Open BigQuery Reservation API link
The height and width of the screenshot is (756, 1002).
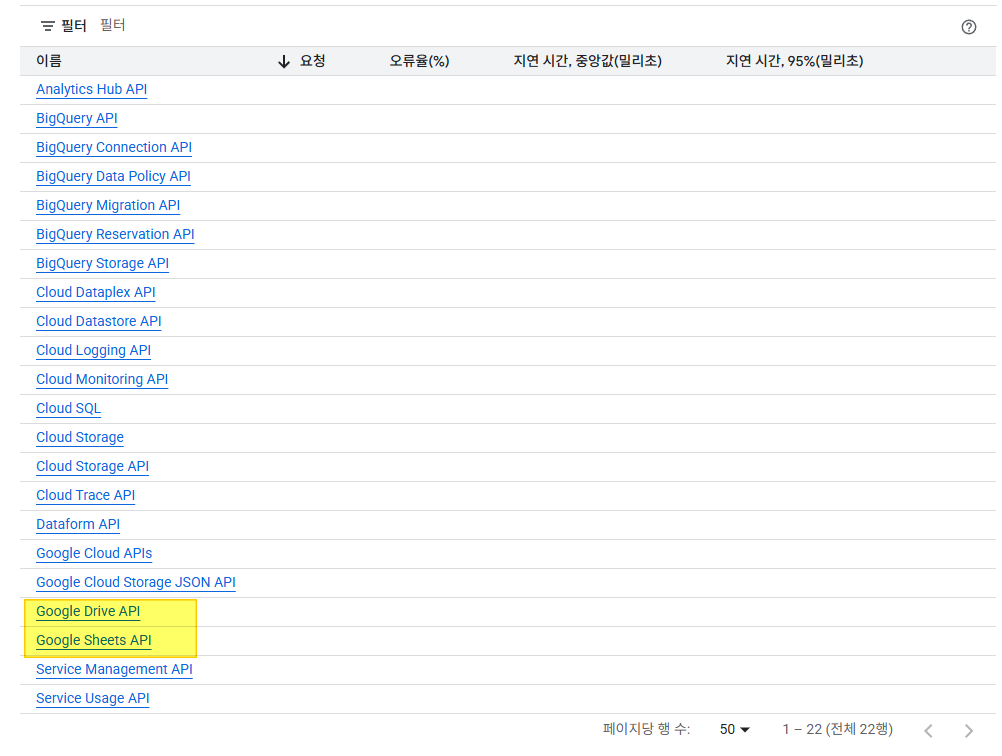click(x=115, y=235)
